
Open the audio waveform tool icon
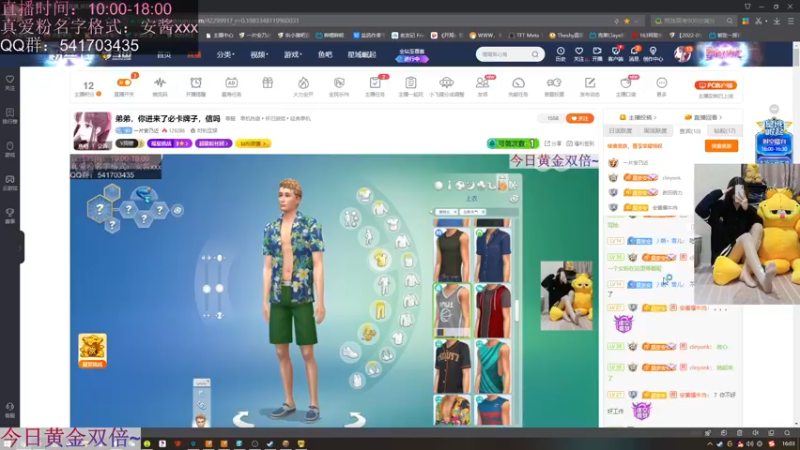[x=160, y=83]
